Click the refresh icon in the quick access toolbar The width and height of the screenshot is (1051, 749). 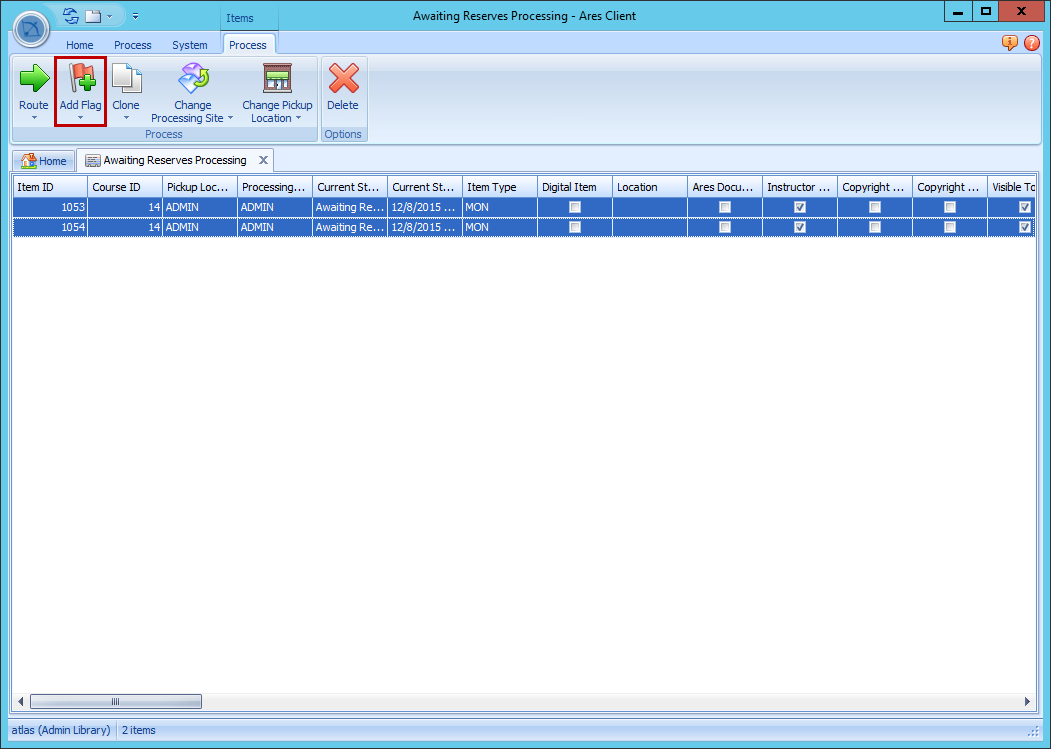pos(68,15)
